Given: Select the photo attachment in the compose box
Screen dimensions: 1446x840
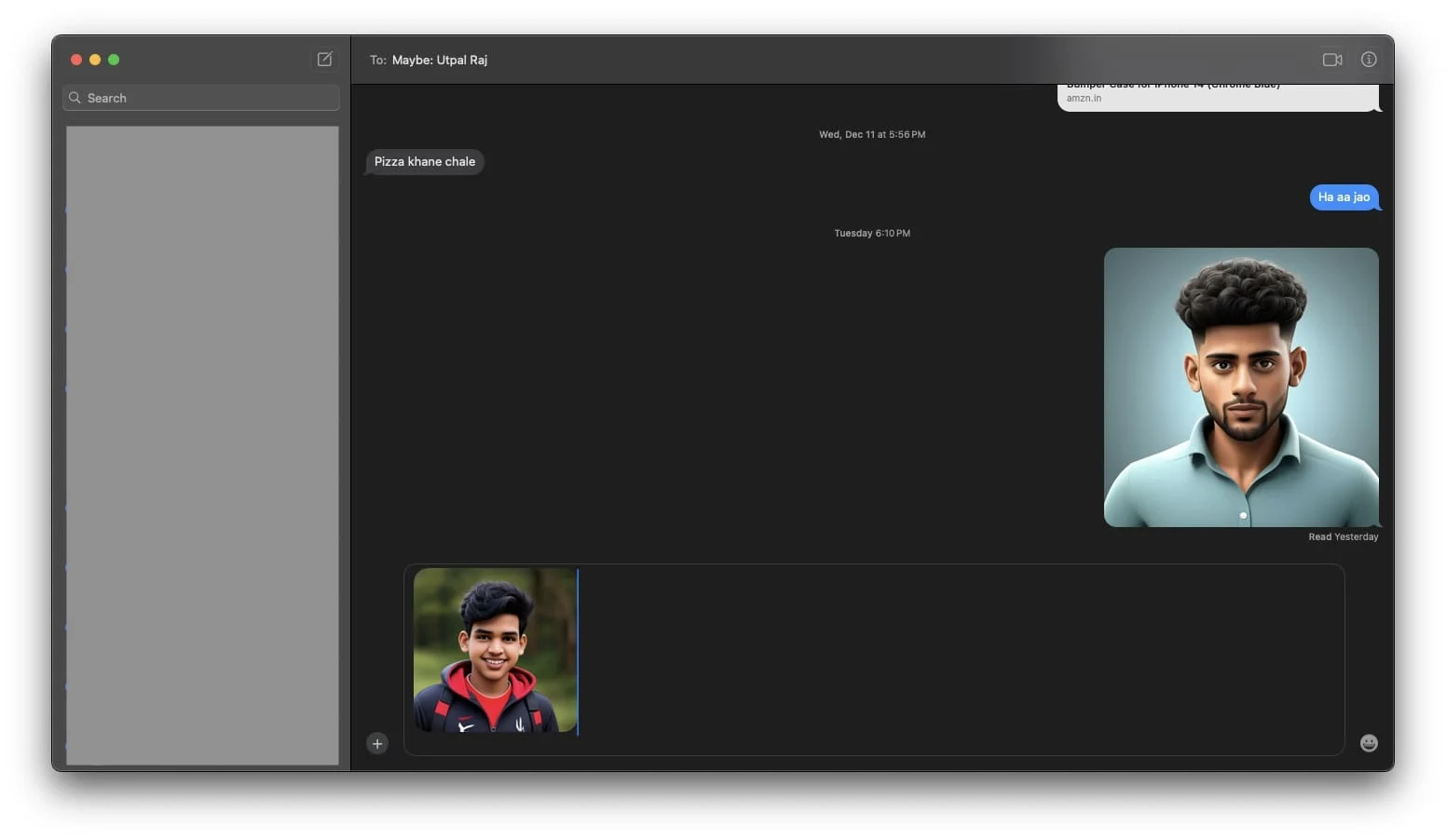Looking at the screenshot, I should [x=495, y=650].
